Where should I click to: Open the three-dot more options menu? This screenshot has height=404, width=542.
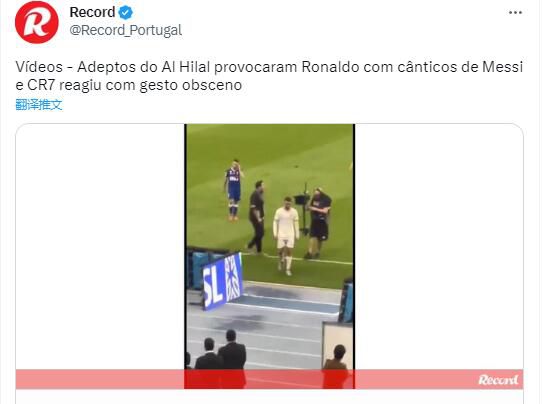515,13
